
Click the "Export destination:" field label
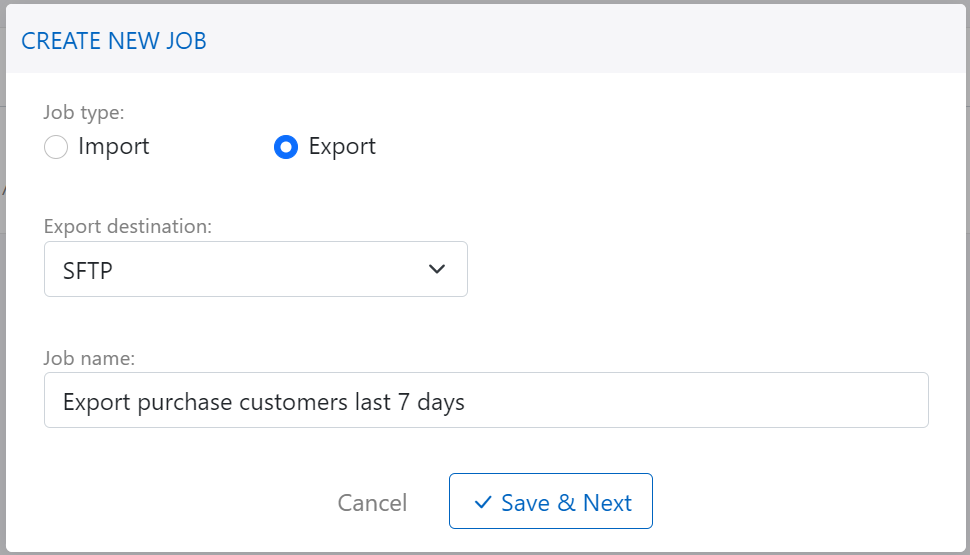pyautogui.click(x=128, y=227)
